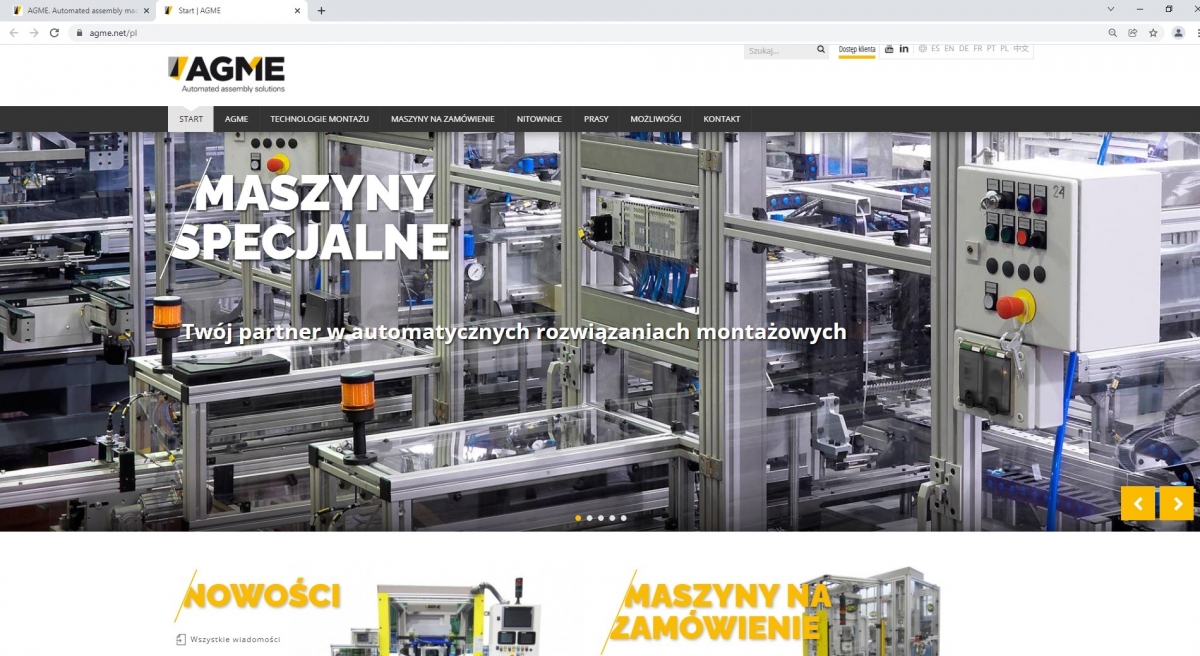The image size is (1200, 656).
Task: Open MASZYNY NA ZAMÓWIENIE menu
Action: click(x=443, y=119)
